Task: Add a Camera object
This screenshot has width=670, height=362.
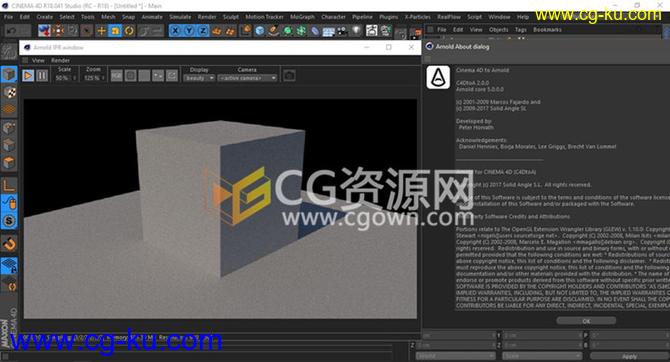Action: point(342,30)
